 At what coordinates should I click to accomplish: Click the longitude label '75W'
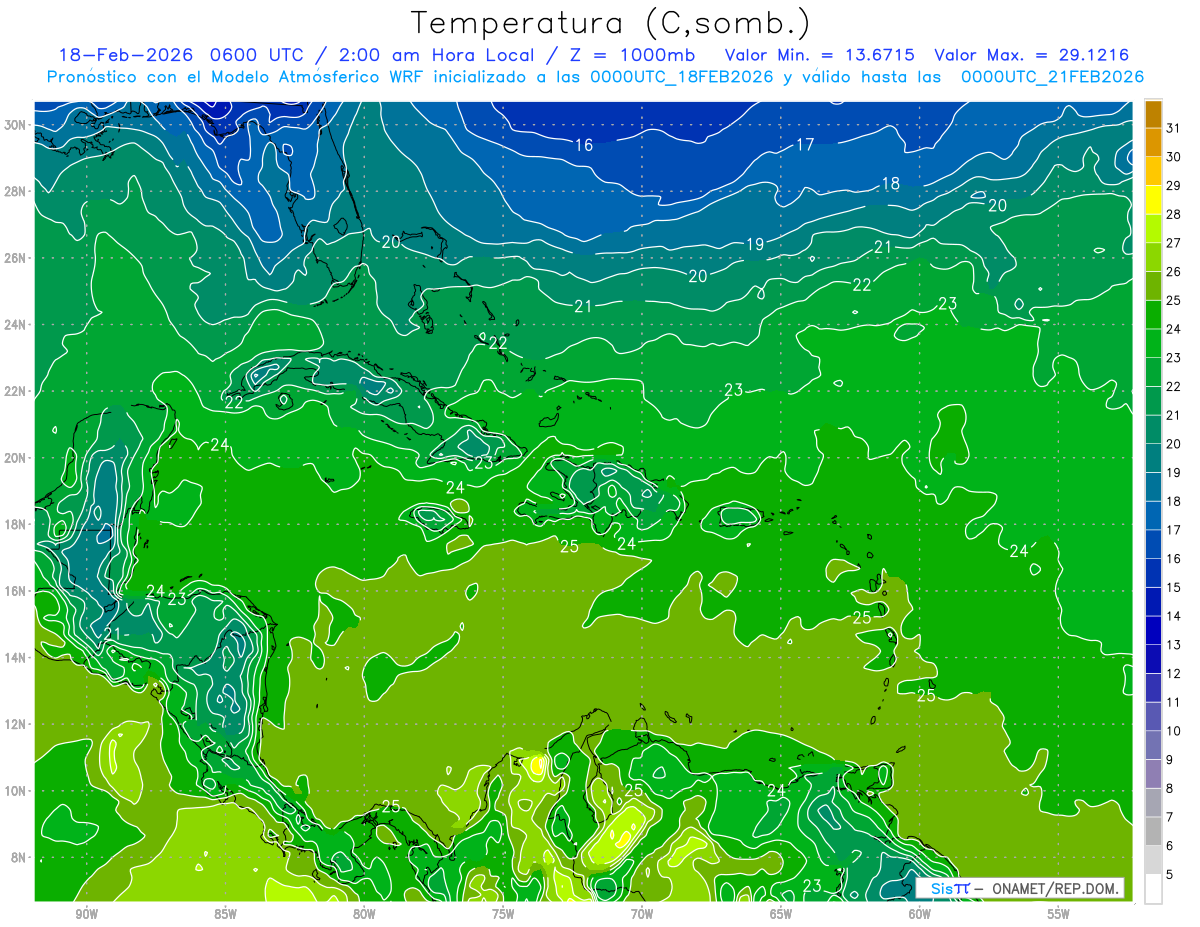[x=503, y=914]
